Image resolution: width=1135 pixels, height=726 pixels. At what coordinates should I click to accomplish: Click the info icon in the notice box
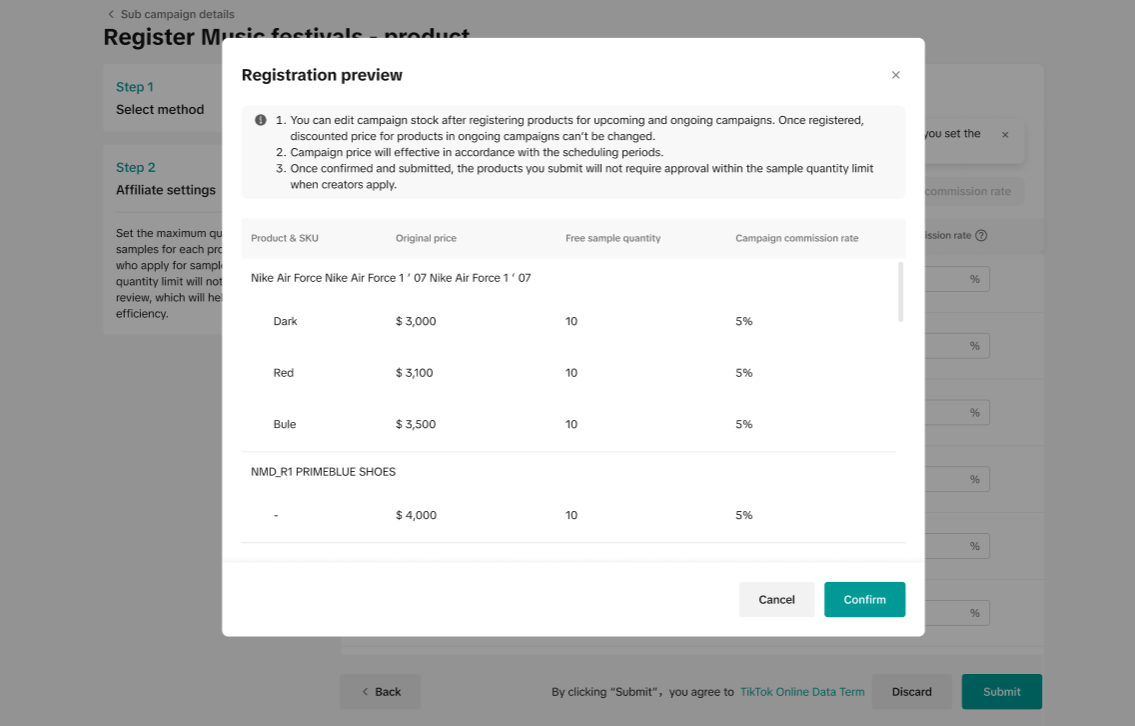pyautogui.click(x=261, y=120)
